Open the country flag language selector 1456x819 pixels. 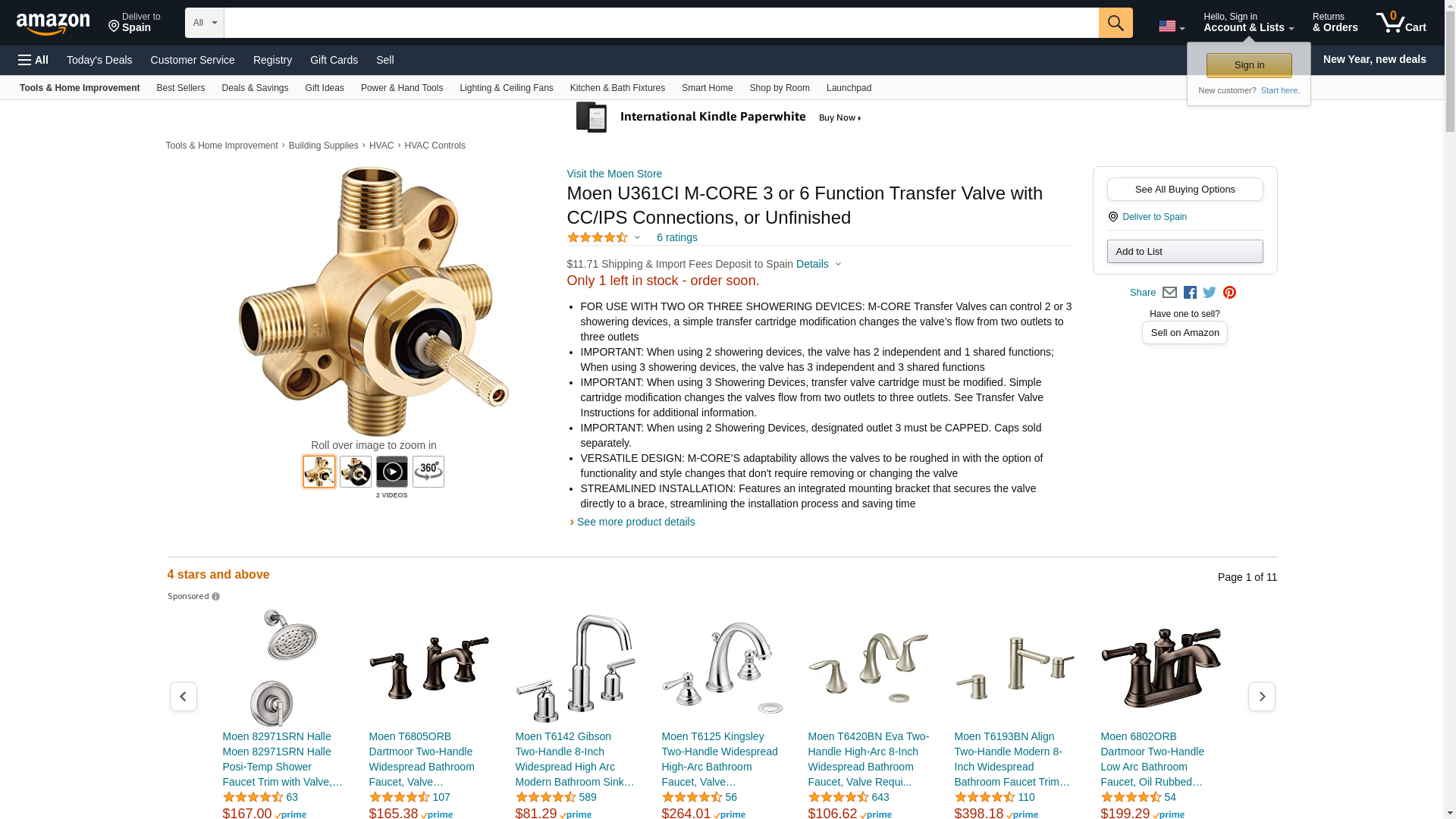tap(1172, 27)
